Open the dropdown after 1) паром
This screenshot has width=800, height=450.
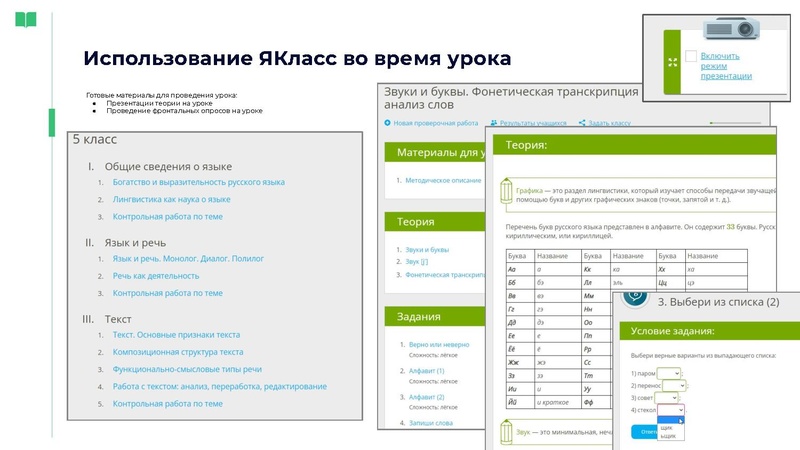pyautogui.click(x=668, y=373)
